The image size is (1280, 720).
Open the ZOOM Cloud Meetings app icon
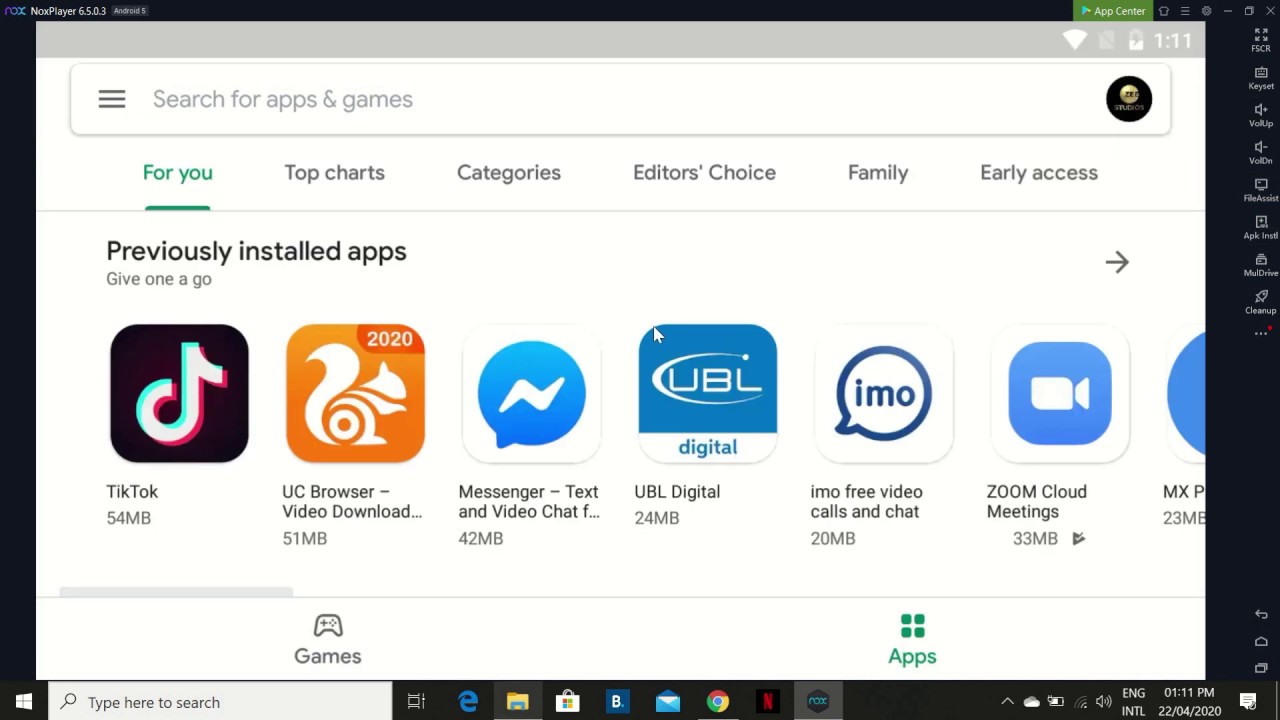tap(1059, 393)
